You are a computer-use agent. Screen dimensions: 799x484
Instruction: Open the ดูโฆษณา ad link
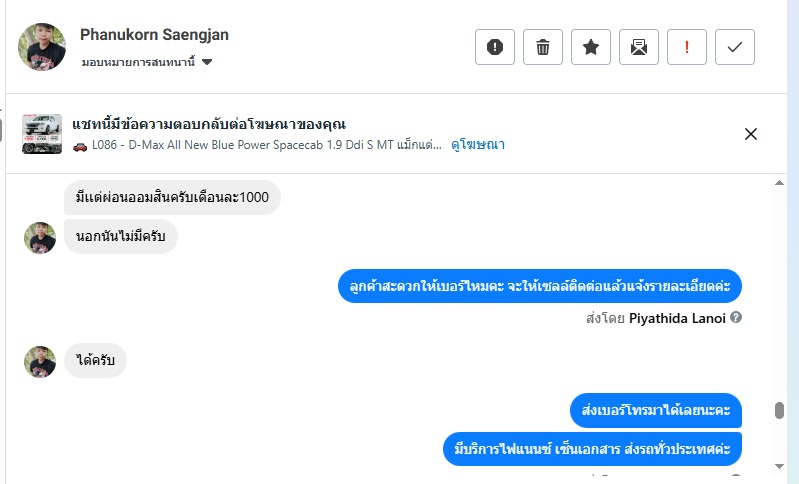tap(477, 145)
